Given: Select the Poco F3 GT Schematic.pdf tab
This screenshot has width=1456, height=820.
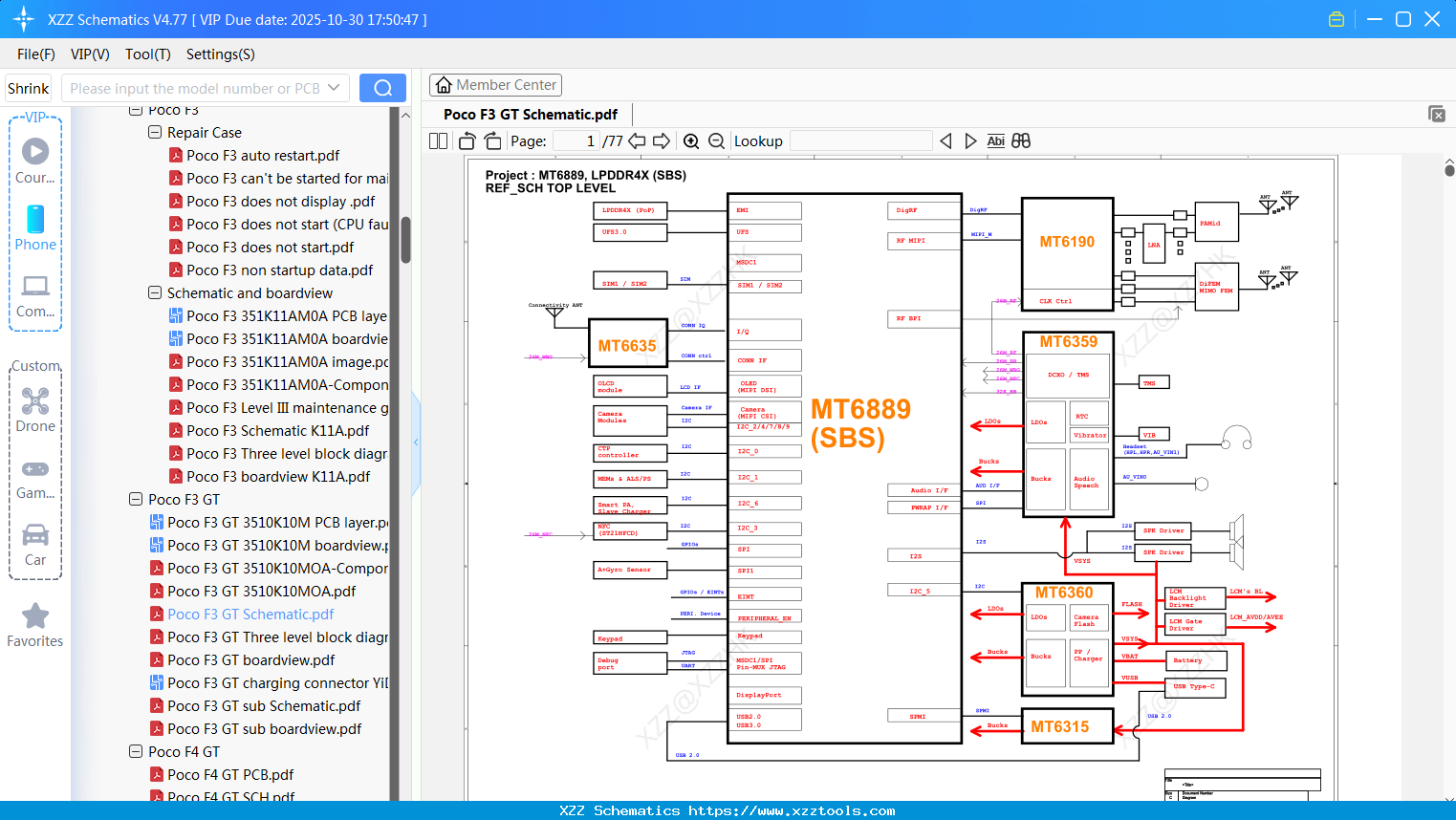Looking at the screenshot, I should tap(530, 114).
